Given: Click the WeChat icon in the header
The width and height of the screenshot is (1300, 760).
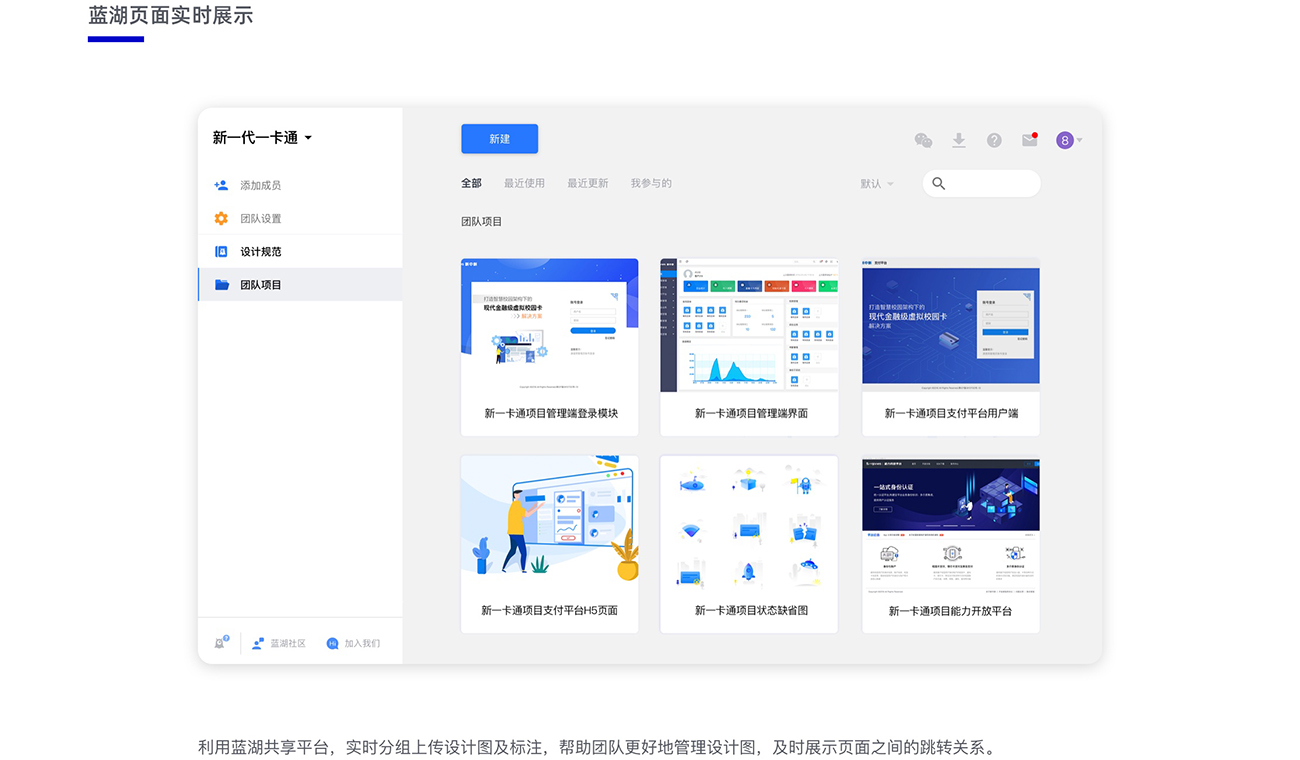Looking at the screenshot, I should coord(923,141).
